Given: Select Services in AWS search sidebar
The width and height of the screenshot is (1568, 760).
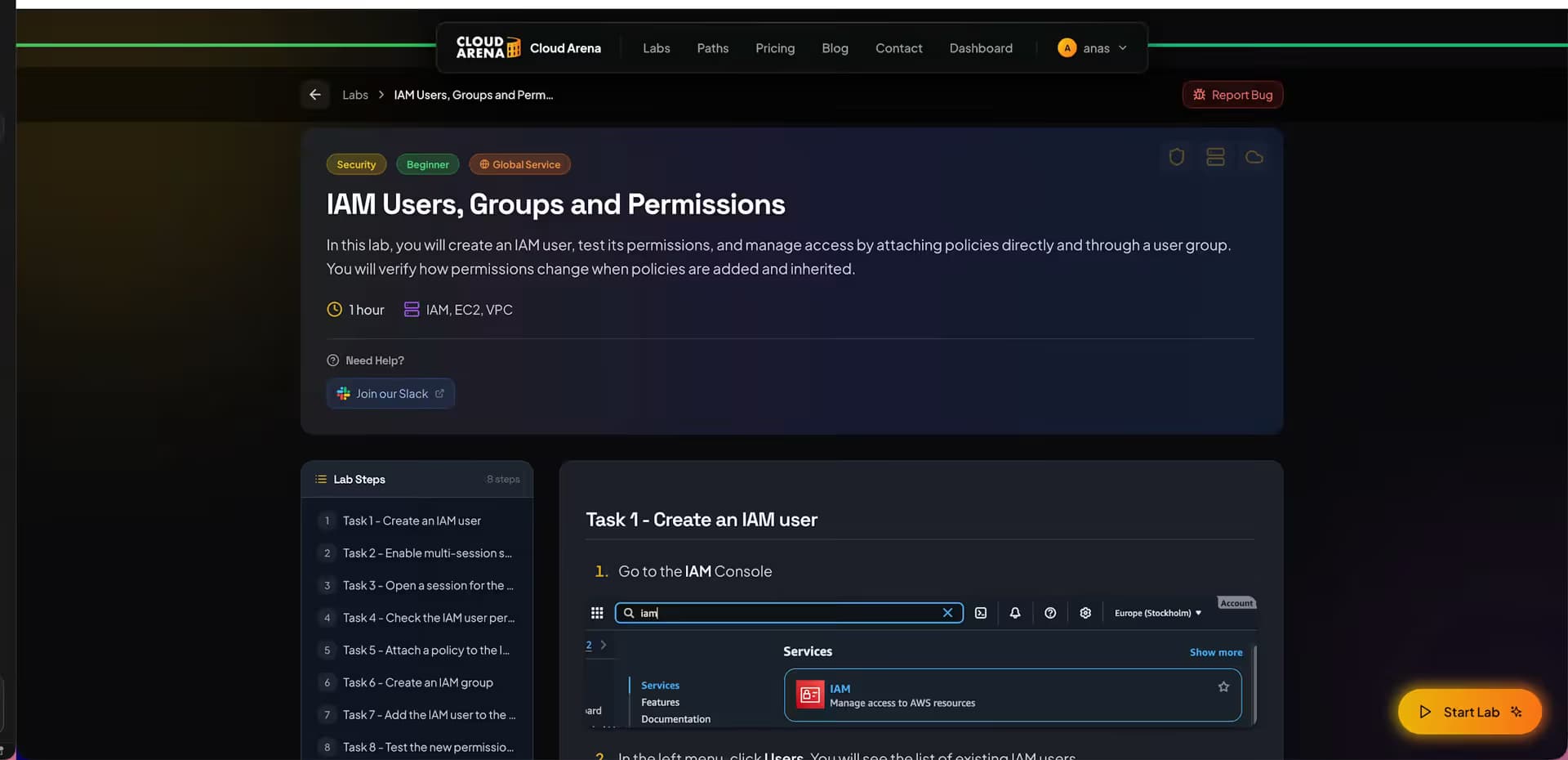Looking at the screenshot, I should point(660,686).
